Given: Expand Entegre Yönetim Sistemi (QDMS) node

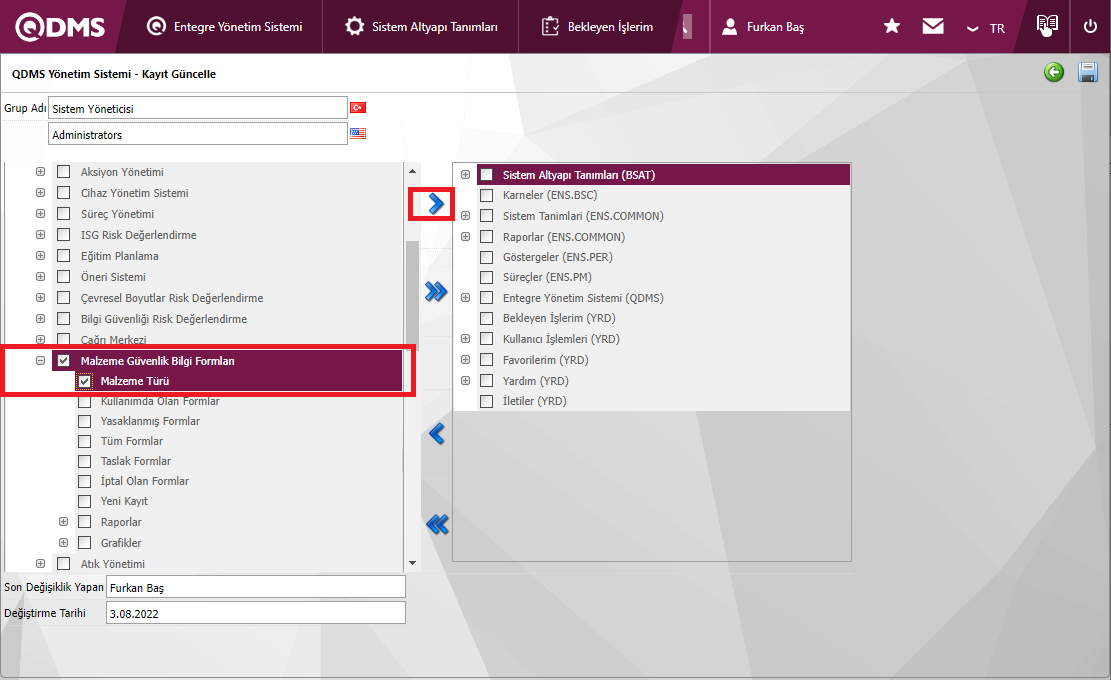Looking at the screenshot, I should (466, 298).
